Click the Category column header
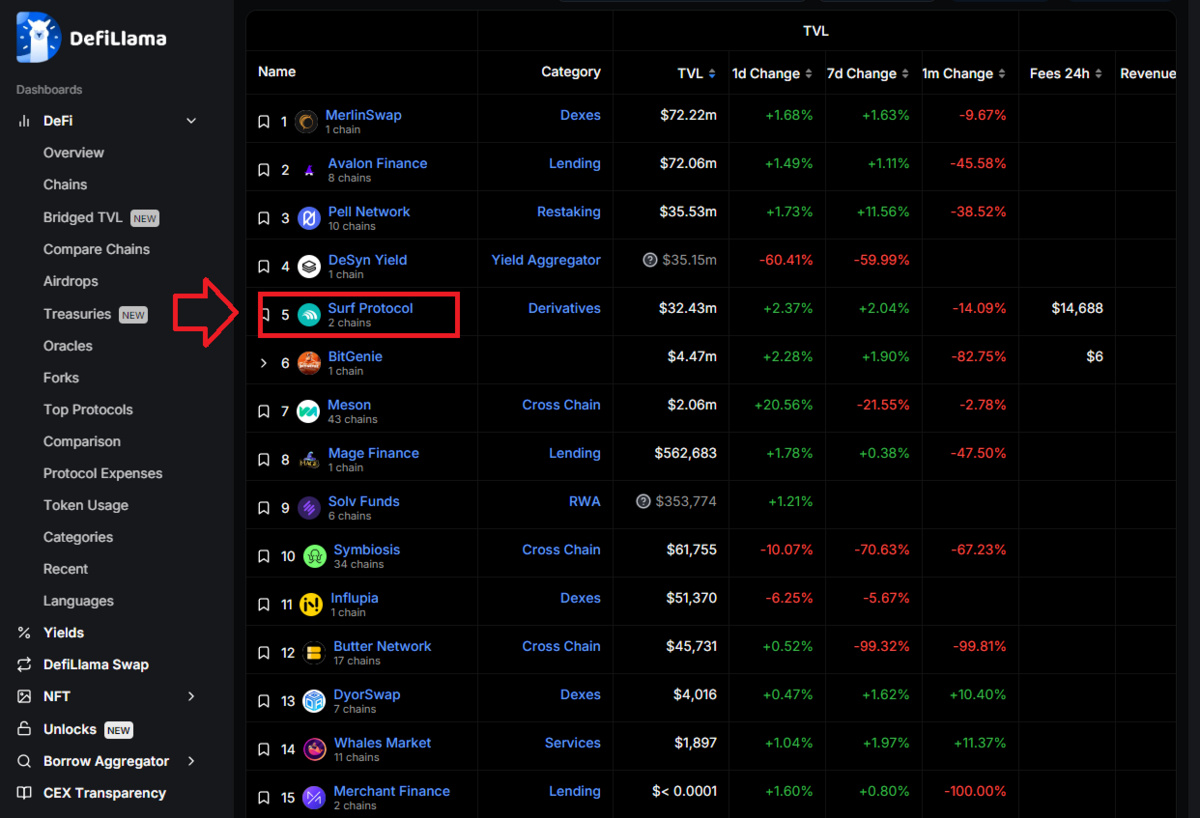Image resolution: width=1200 pixels, height=818 pixels. (571, 72)
